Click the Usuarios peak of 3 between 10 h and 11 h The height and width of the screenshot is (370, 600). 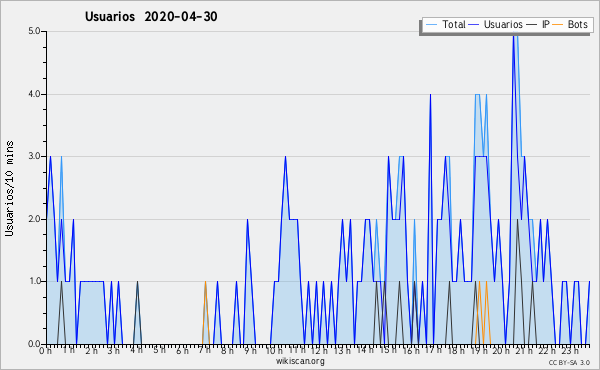(285, 157)
